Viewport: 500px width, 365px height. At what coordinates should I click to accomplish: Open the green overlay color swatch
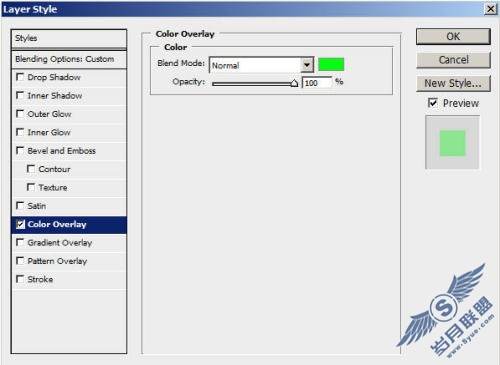[331, 64]
